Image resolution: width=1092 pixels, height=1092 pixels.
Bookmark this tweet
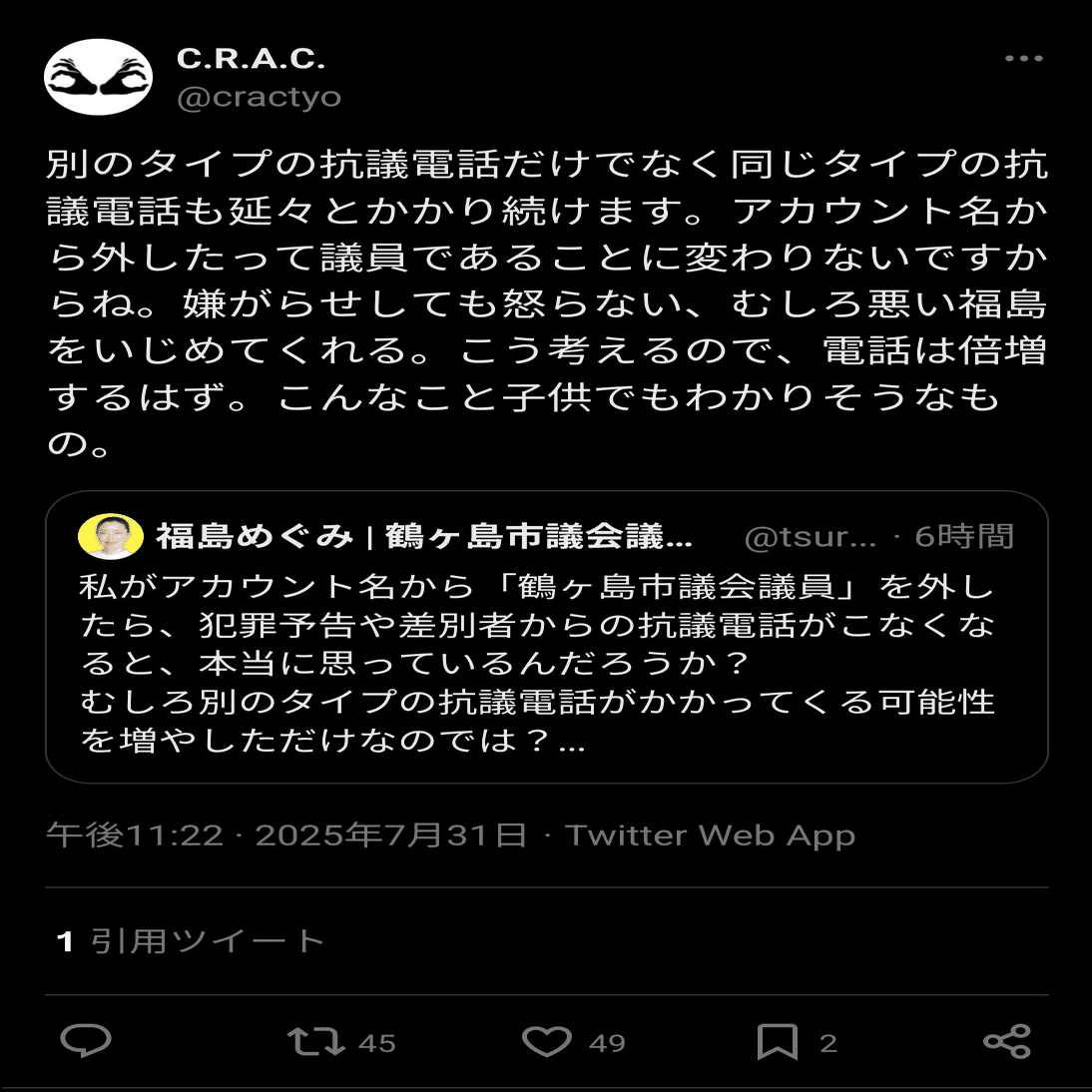click(778, 1042)
